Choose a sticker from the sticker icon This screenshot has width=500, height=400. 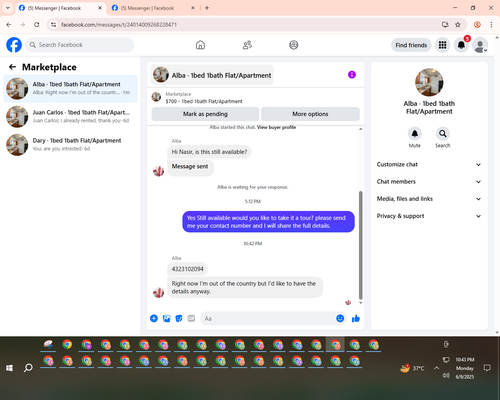point(179,318)
